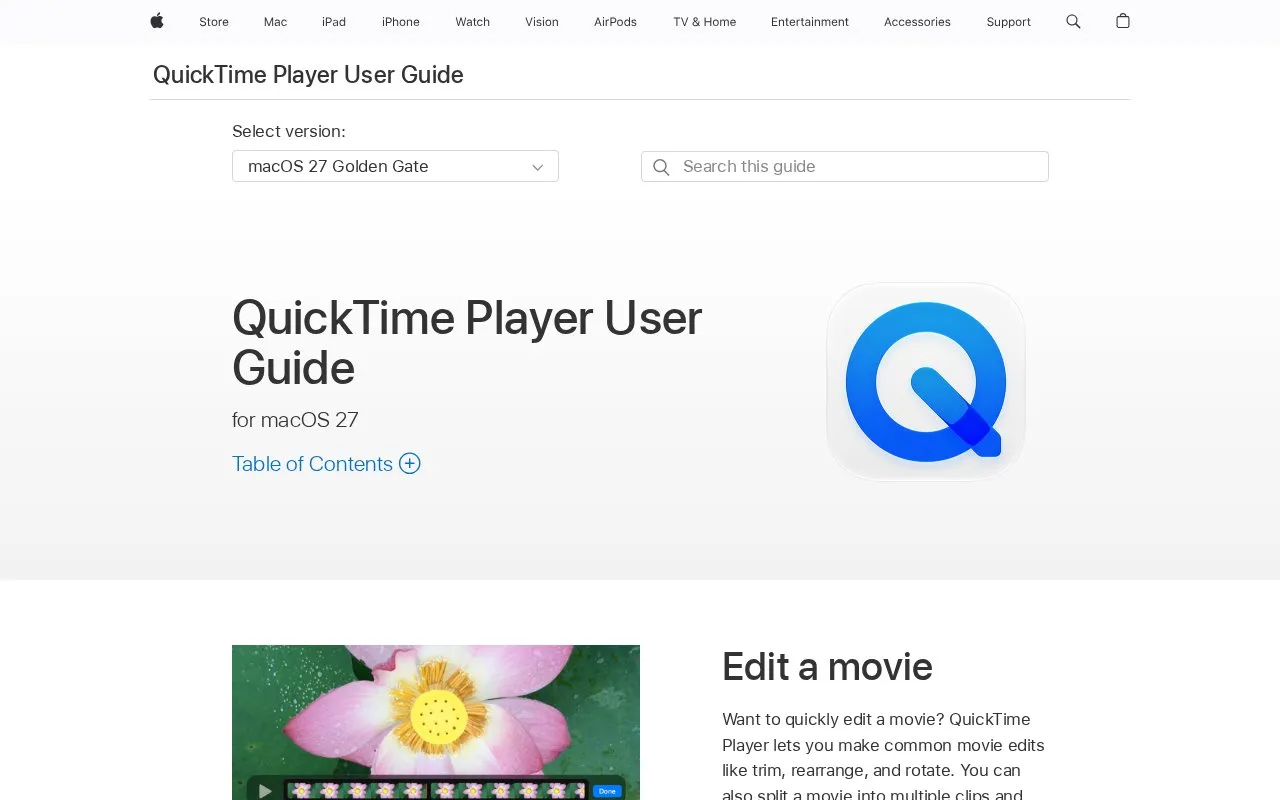This screenshot has width=1280, height=800.
Task: Choose Vision in the top navigation
Action: (x=542, y=22)
